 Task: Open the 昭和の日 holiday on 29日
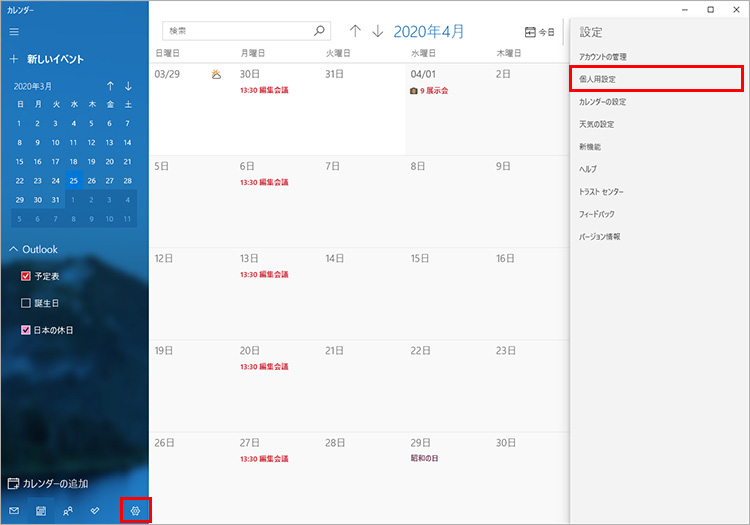click(x=424, y=458)
